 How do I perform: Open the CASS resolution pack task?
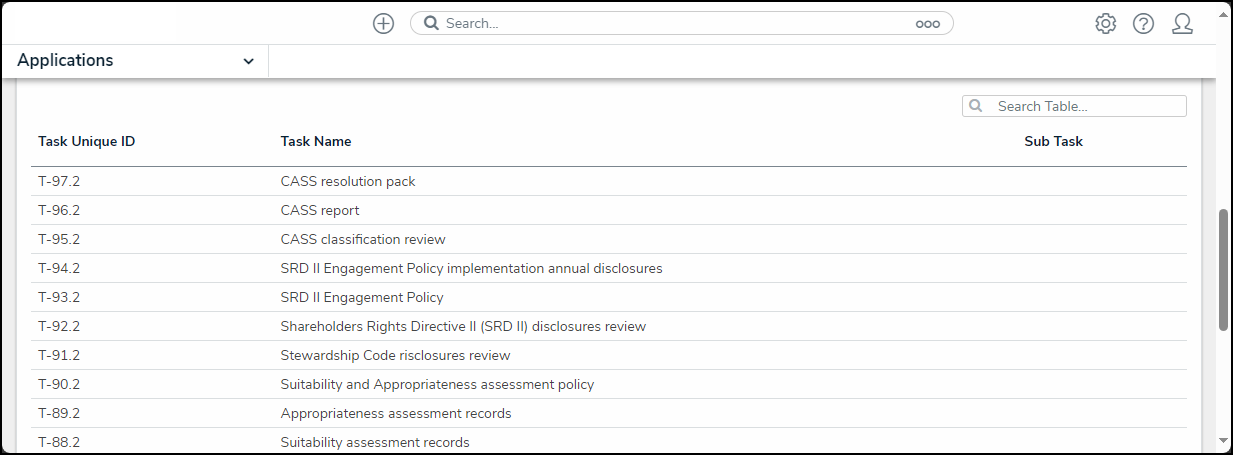click(348, 182)
